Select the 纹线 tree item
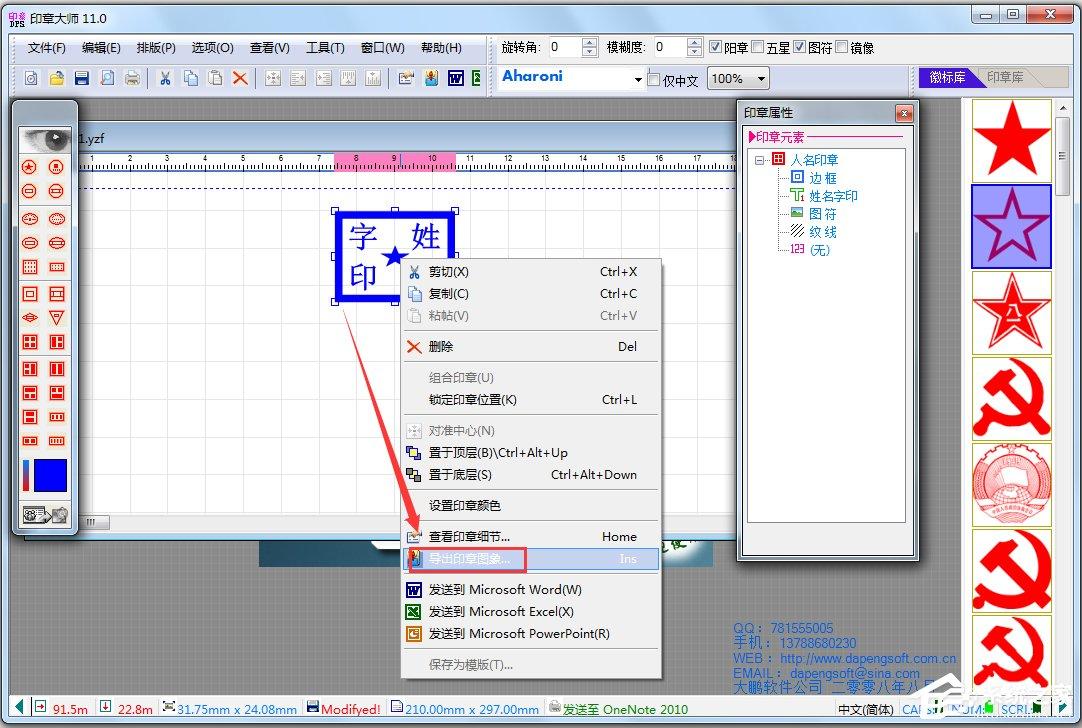 pos(823,232)
